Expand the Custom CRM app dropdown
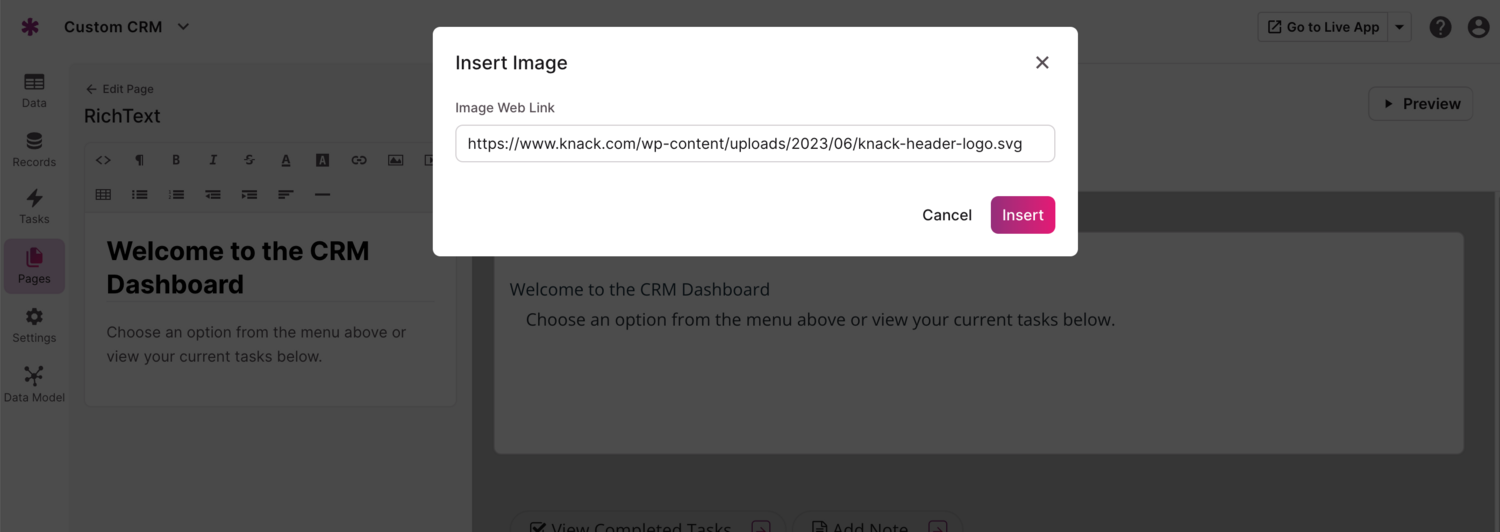Image resolution: width=1500 pixels, height=532 pixels. [x=183, y=27]
